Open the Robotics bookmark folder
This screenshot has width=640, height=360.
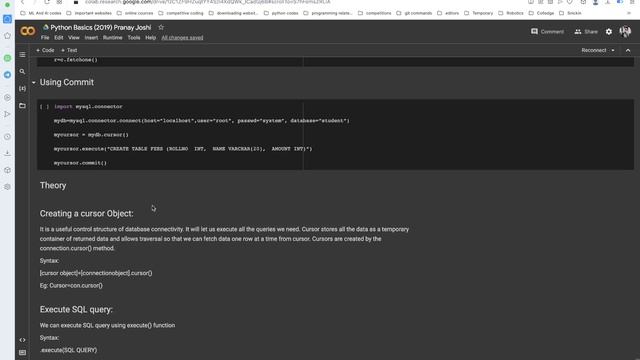pos(511,13)
